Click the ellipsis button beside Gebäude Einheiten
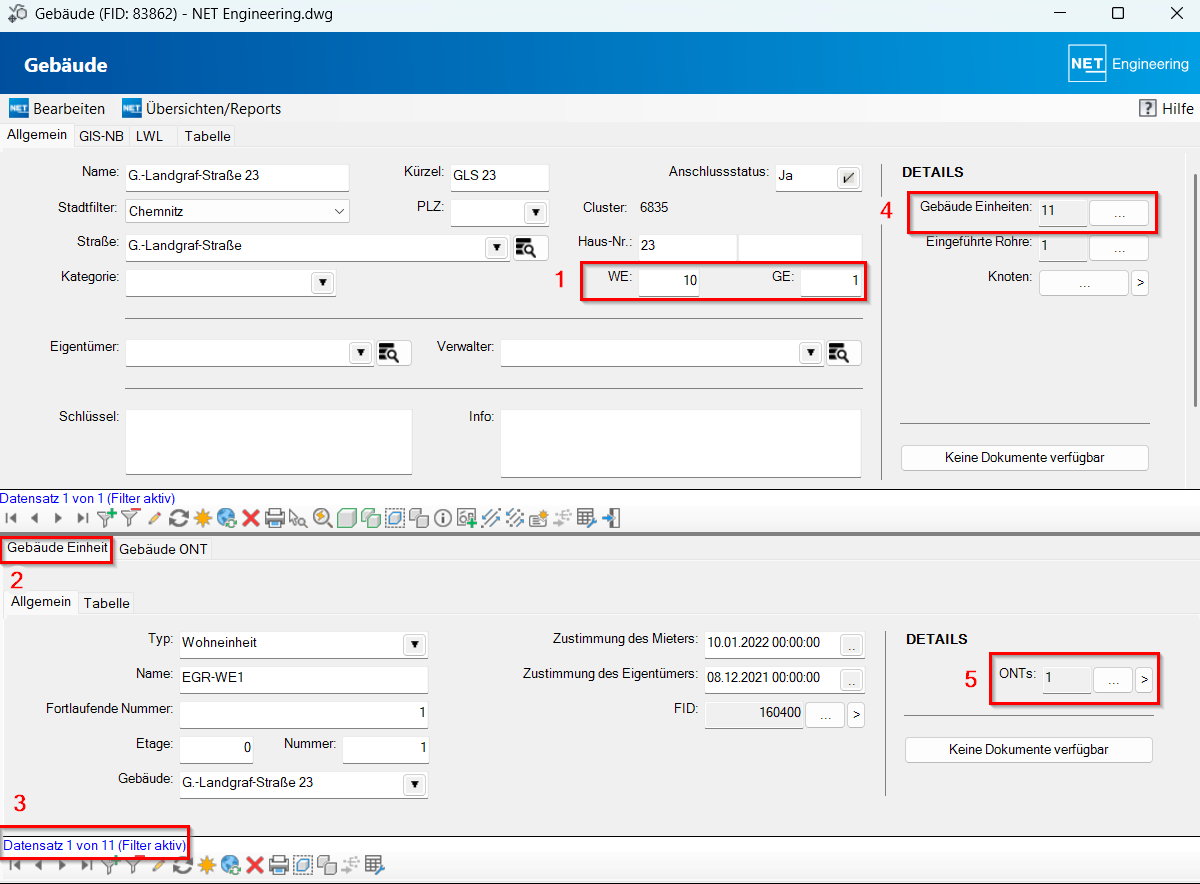 1118,213
